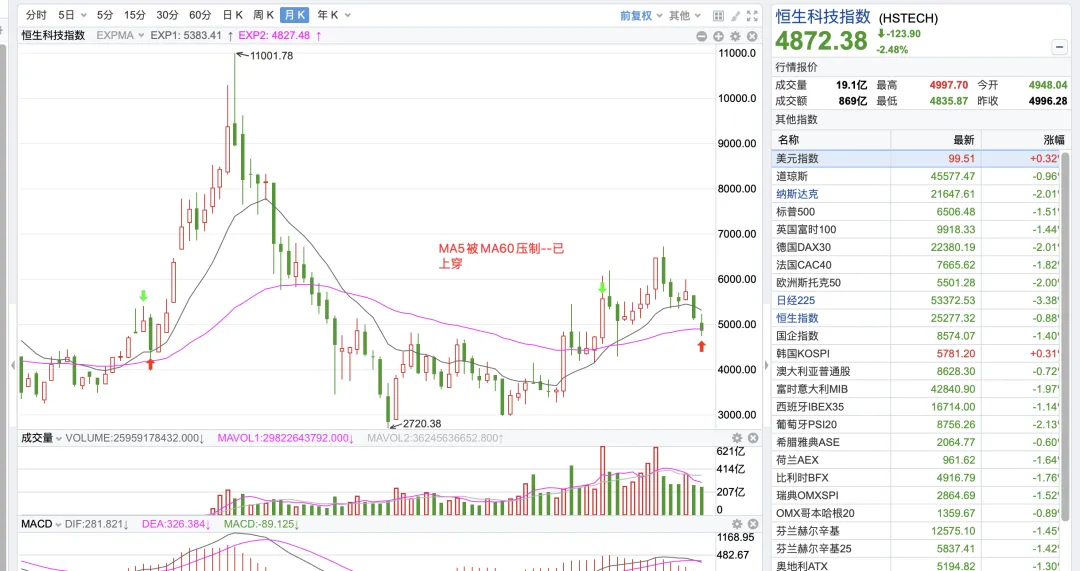Switch to 30分 chart period
The image size is (1080, 571).
[167, 15]
